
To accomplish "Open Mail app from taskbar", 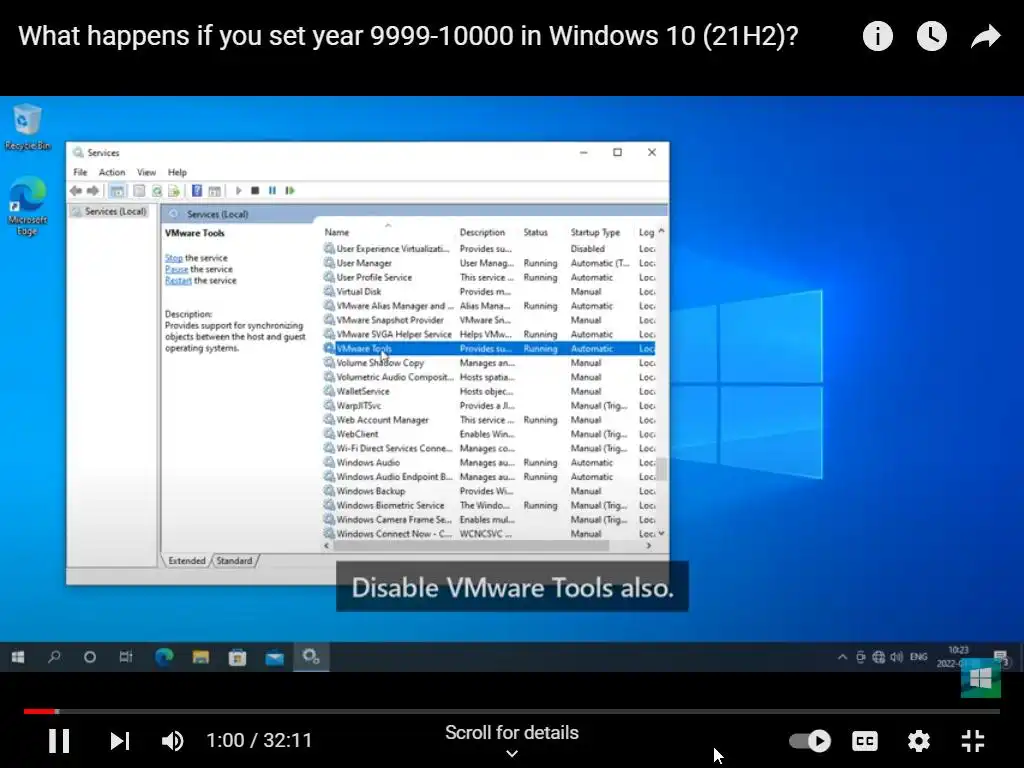I will (x=274, y=657).
